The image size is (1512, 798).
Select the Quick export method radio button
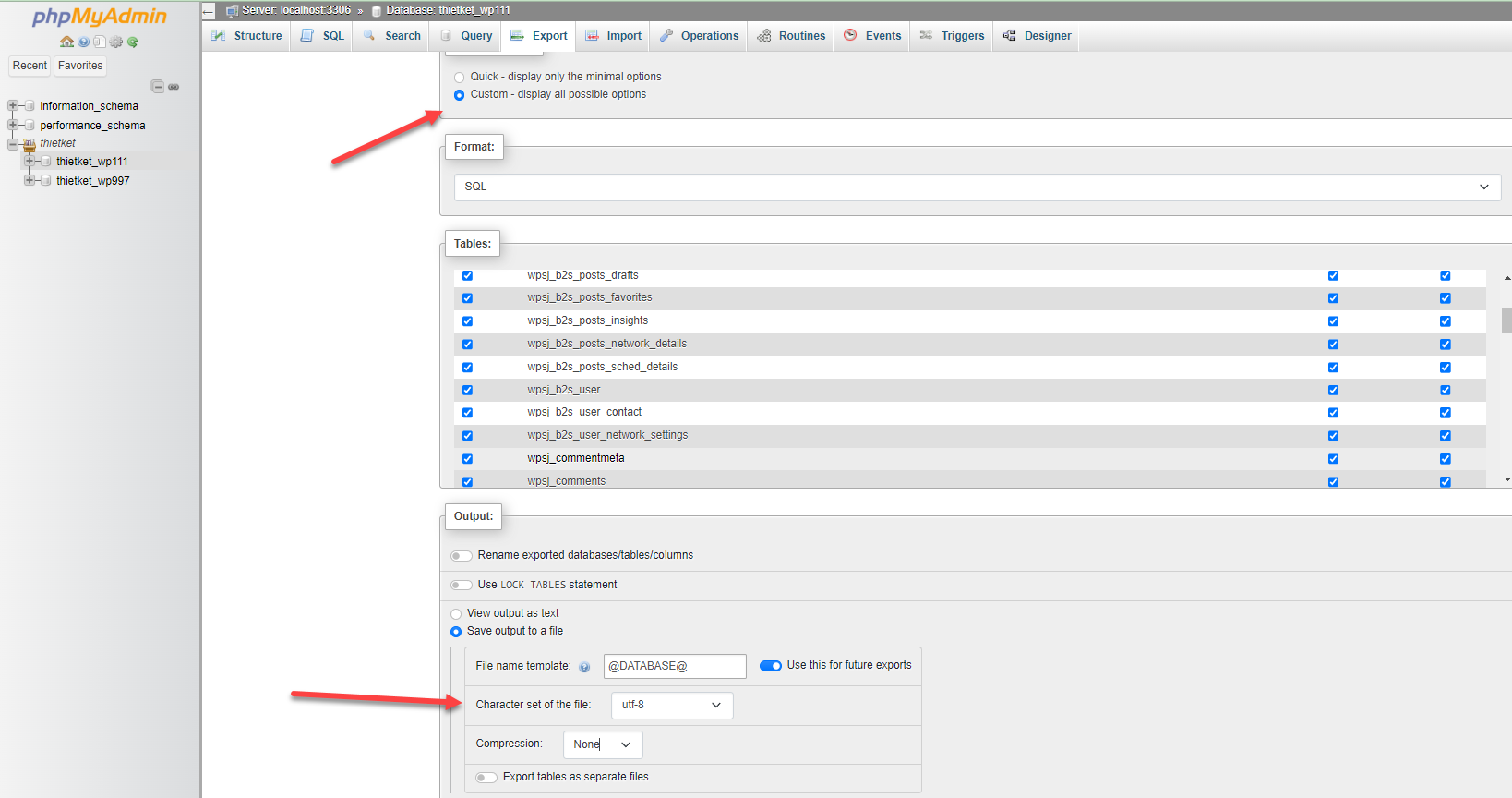click(459, 78)
